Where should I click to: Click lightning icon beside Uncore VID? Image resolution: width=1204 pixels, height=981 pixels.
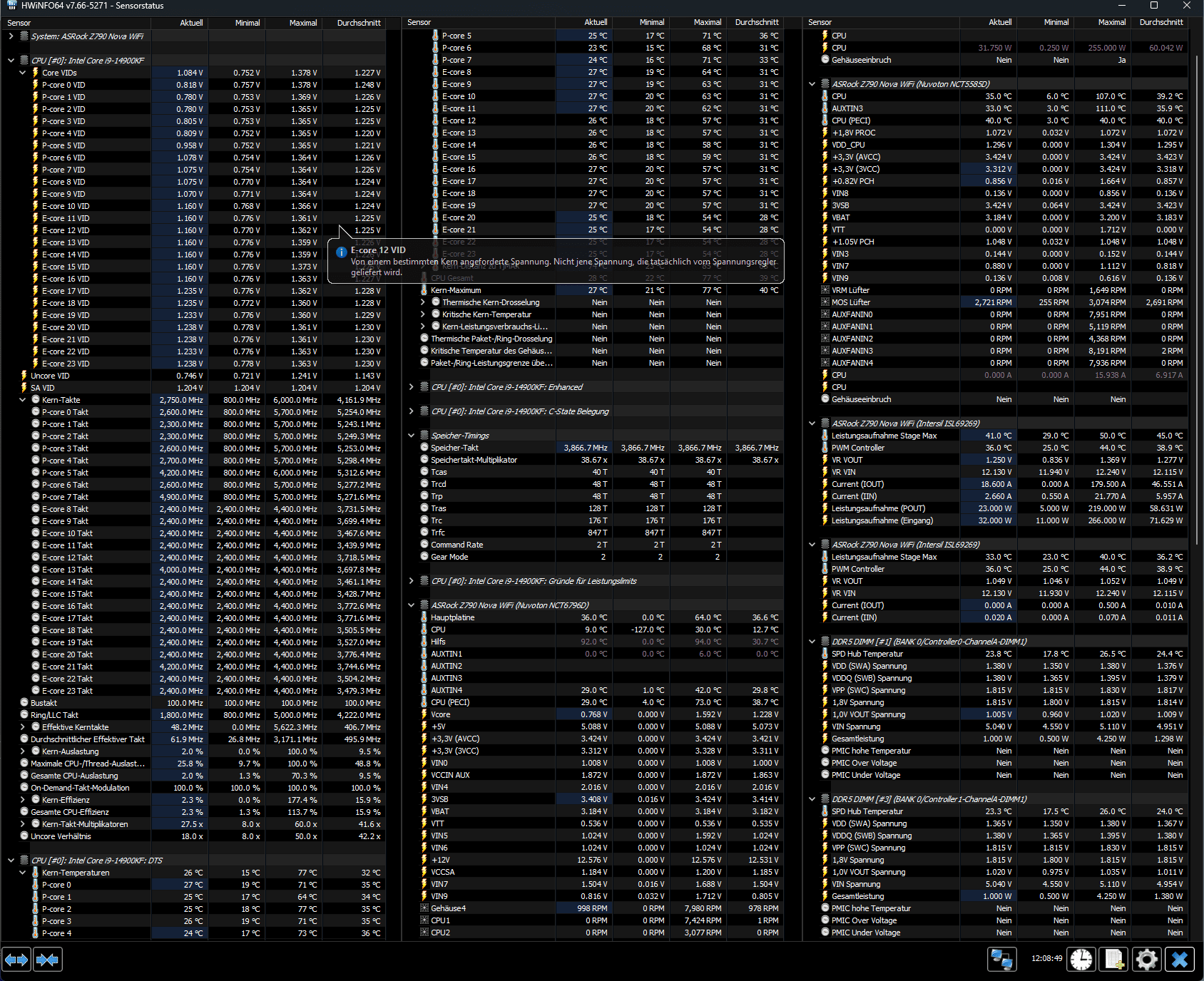pos(24,376)
